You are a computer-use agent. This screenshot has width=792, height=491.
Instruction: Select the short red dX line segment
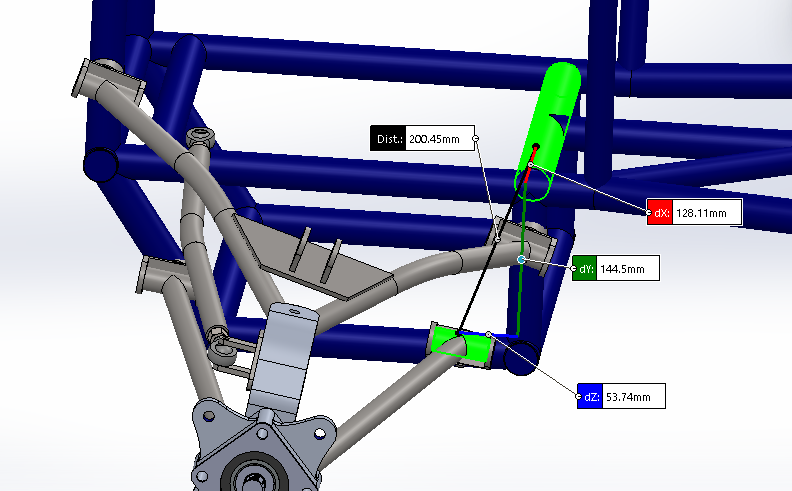pos(530,157)
